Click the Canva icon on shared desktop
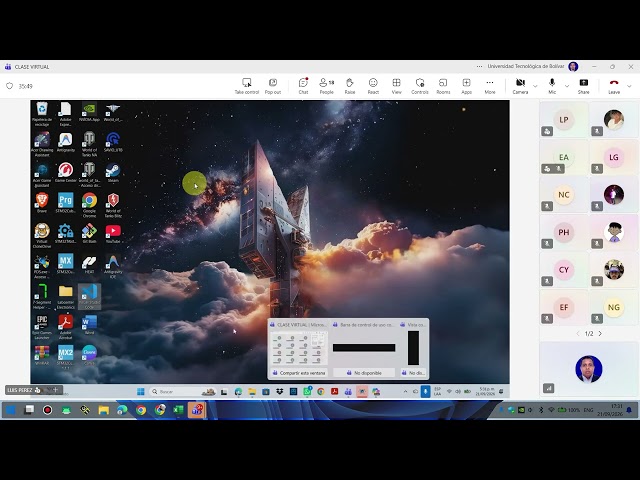640x480 pixels. coord(89,355)
